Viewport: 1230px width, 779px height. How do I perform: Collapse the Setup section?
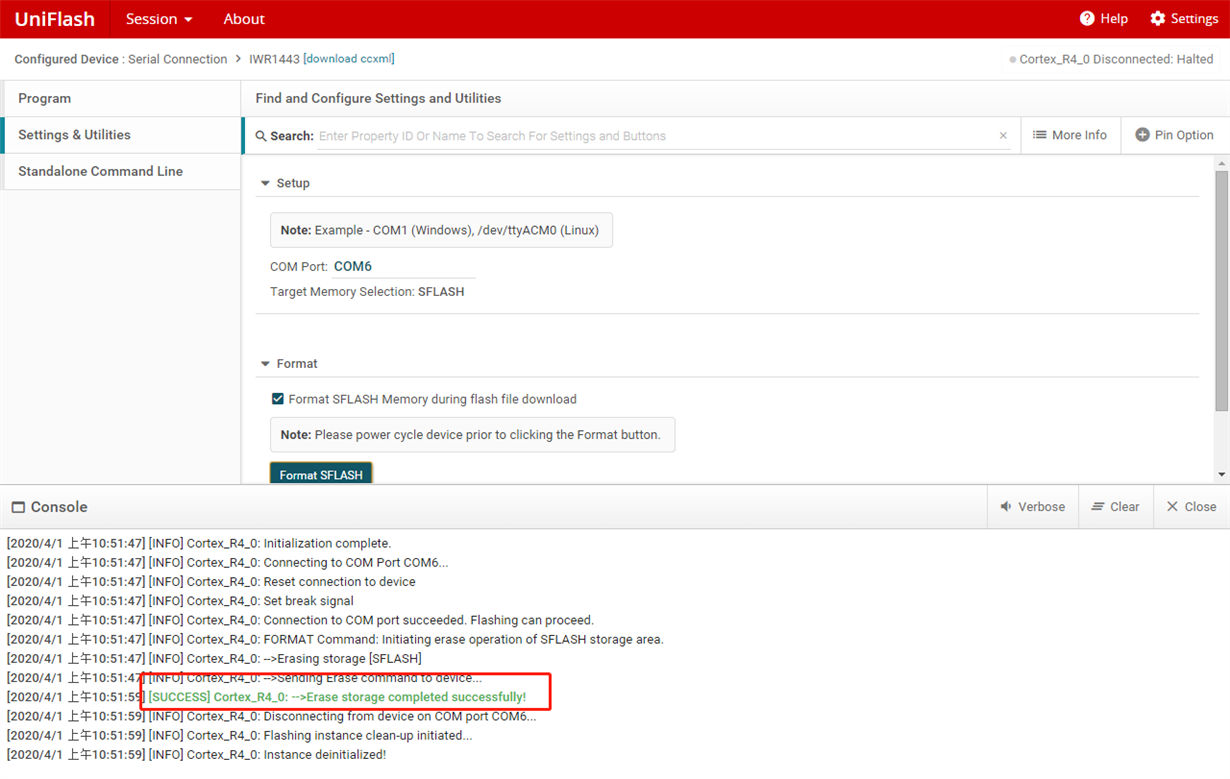[265, 183]
